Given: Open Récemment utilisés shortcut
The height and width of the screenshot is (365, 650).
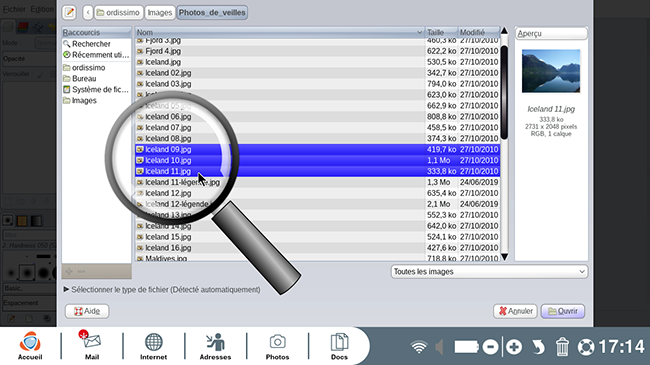Looking at the screenshot, I should point(97,55).
